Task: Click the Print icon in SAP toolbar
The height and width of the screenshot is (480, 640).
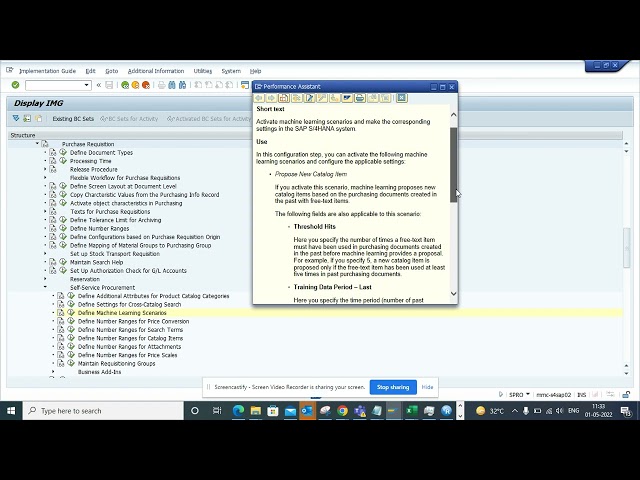Action: (161, 85)
